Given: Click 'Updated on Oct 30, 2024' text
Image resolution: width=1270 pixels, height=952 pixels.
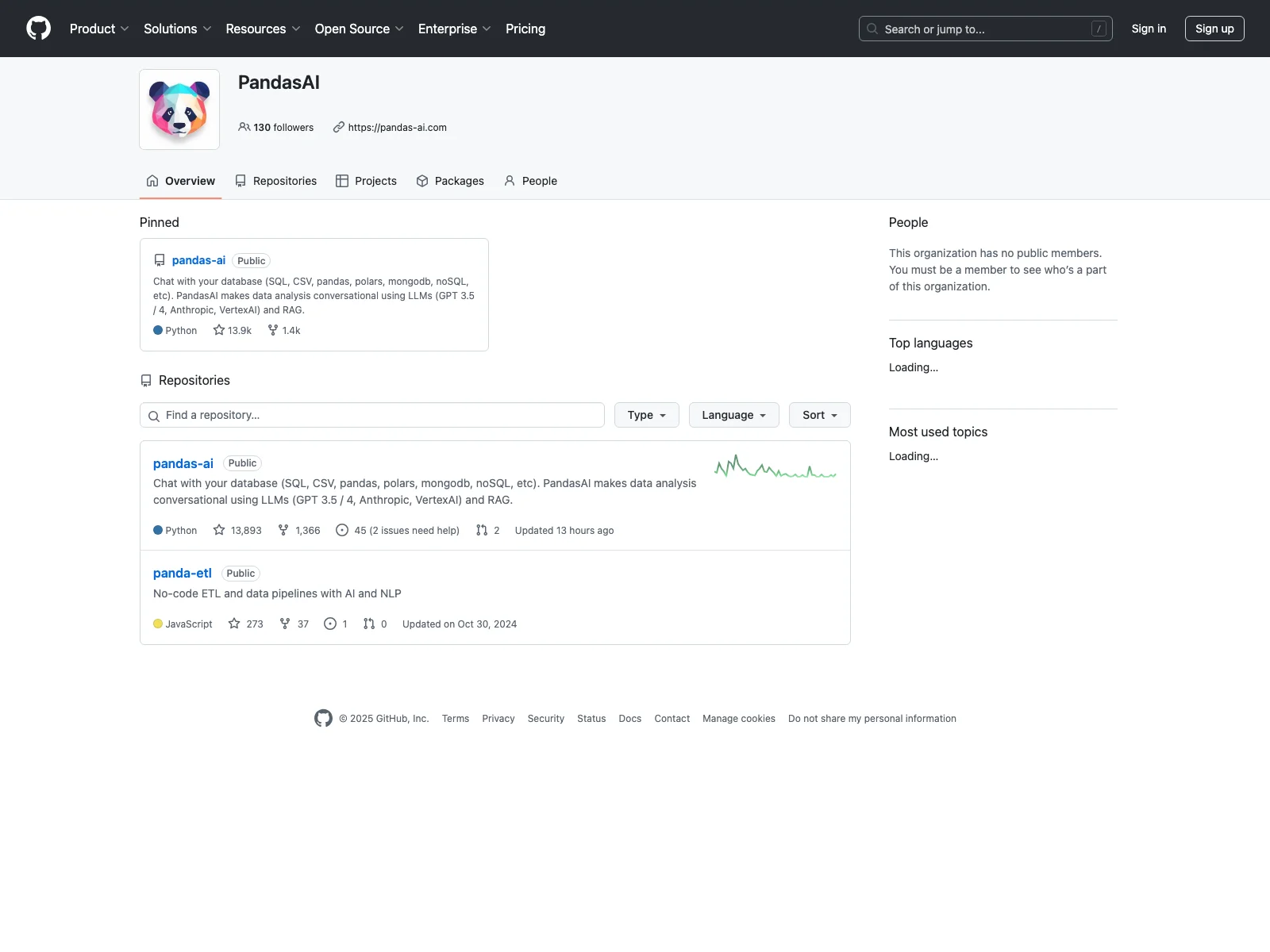Looking at the screenshot, I should 460,624.
